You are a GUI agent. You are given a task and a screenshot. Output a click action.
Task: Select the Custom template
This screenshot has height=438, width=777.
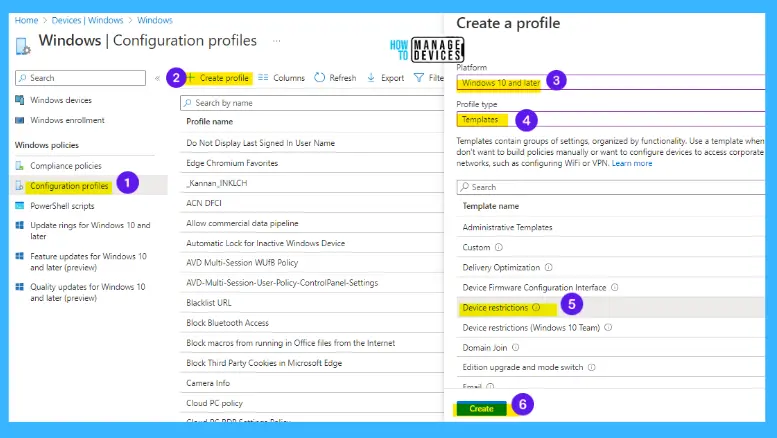pos(476,247)
